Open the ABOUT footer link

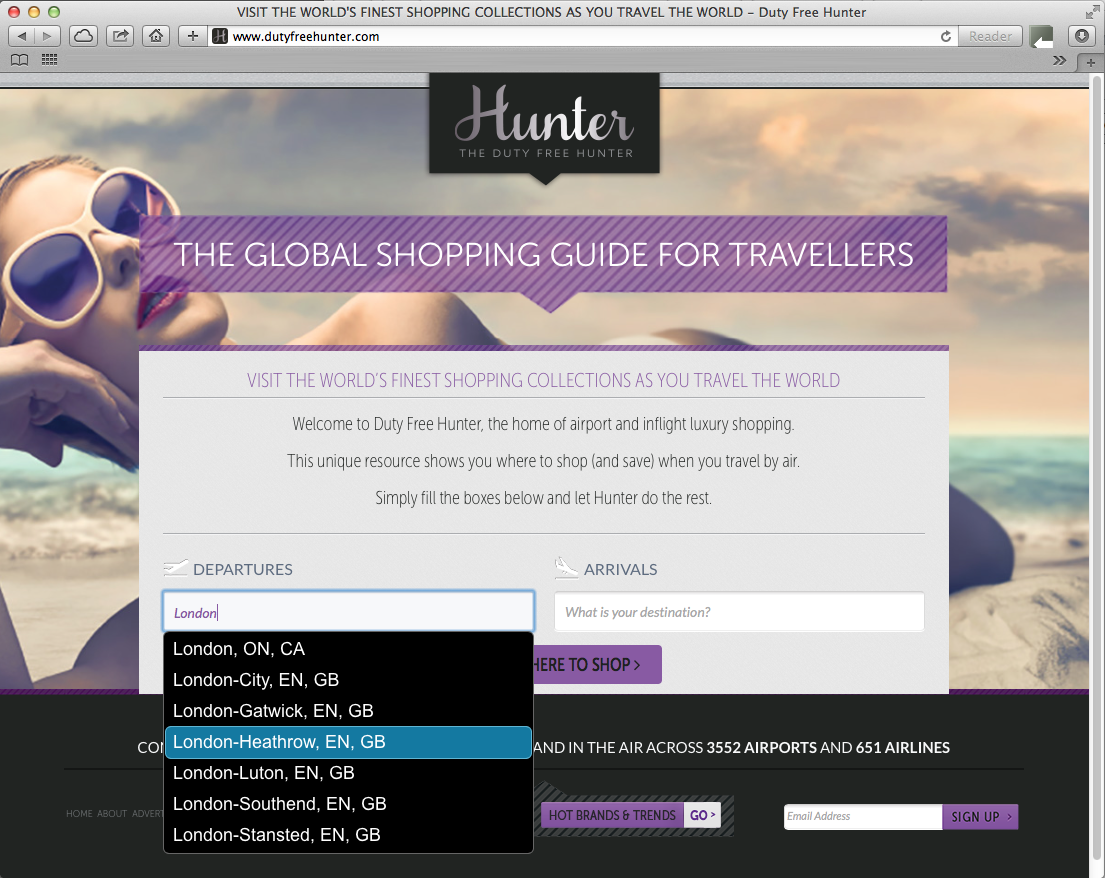click(112, 814)
